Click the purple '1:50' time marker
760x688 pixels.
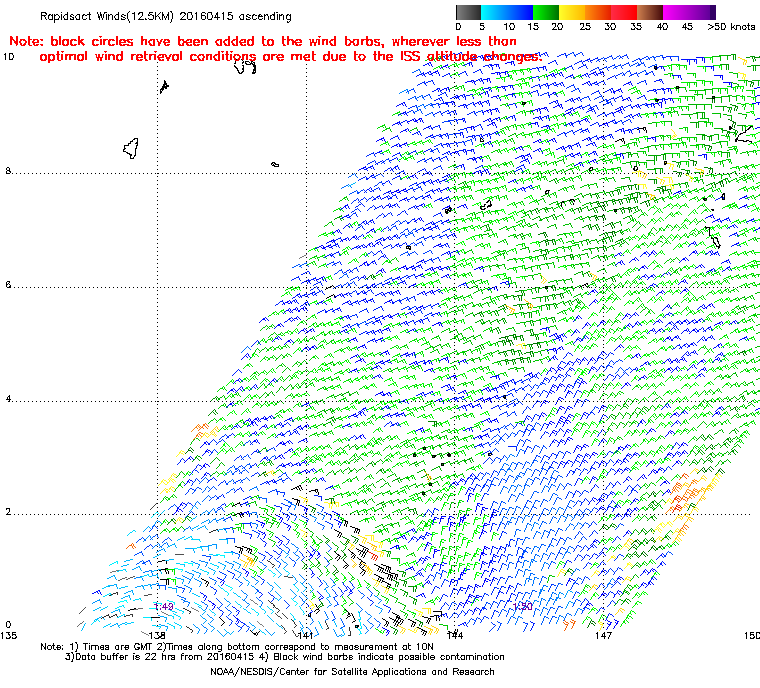click(x=522, y=607)
